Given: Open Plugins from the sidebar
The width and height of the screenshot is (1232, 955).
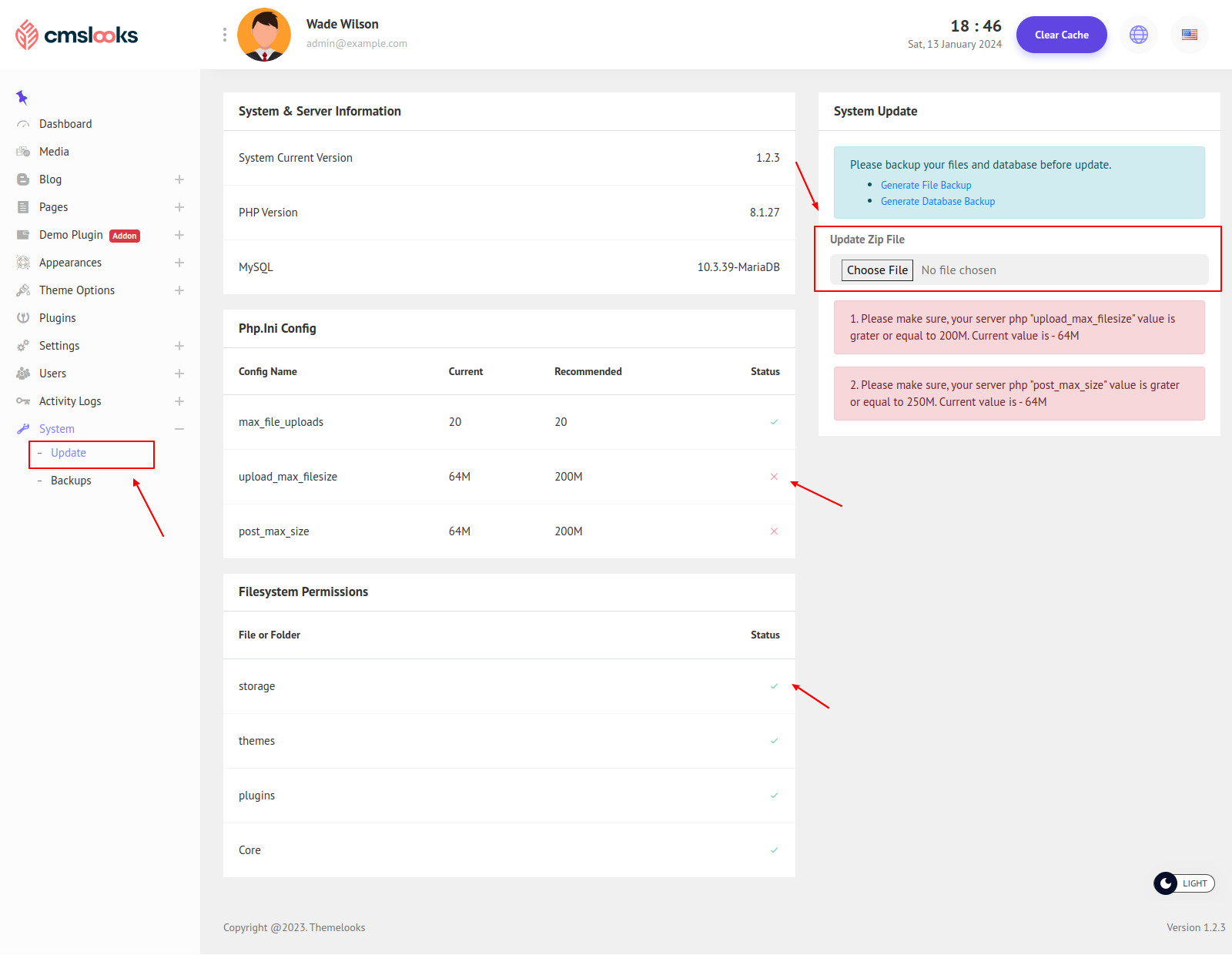Looking at the screenshot, I should [x=57, y=318].
